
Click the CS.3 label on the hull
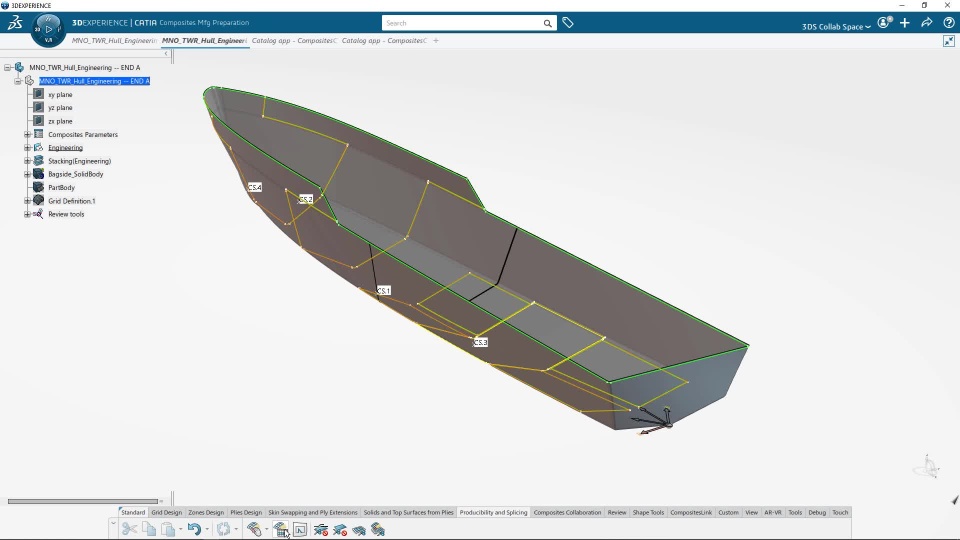point(481,342)
